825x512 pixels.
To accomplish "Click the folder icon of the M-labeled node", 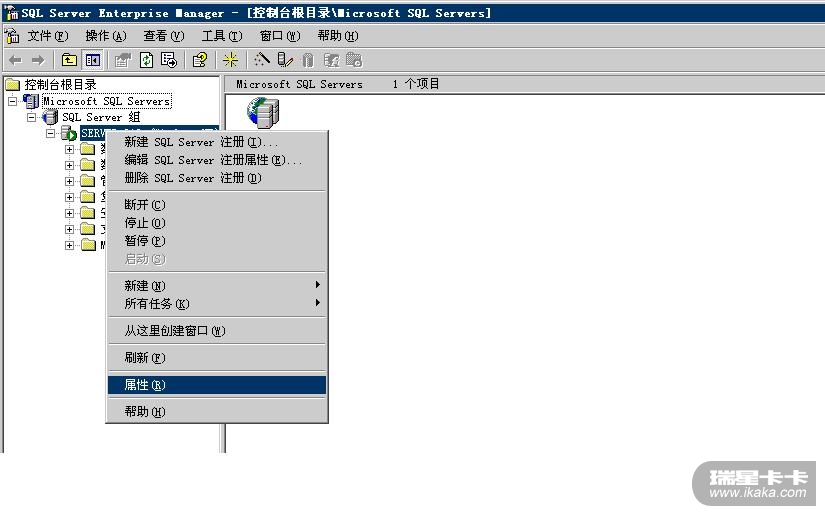I will (88, 245).
